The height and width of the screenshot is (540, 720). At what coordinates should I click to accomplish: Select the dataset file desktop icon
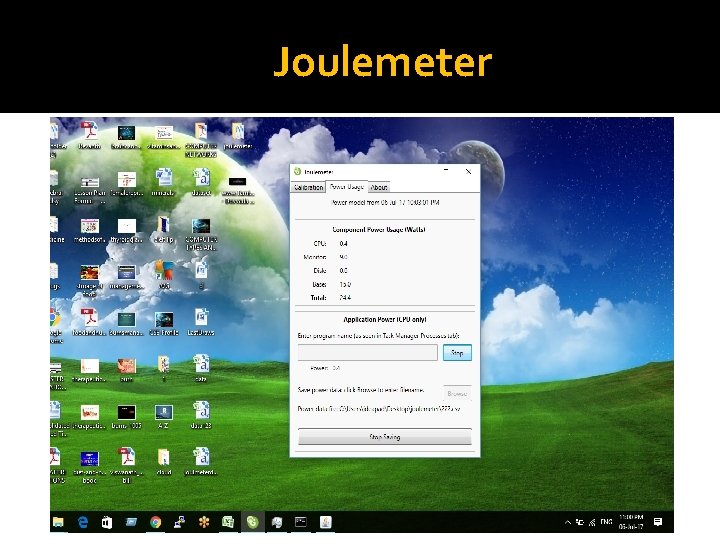click(201, 182)
